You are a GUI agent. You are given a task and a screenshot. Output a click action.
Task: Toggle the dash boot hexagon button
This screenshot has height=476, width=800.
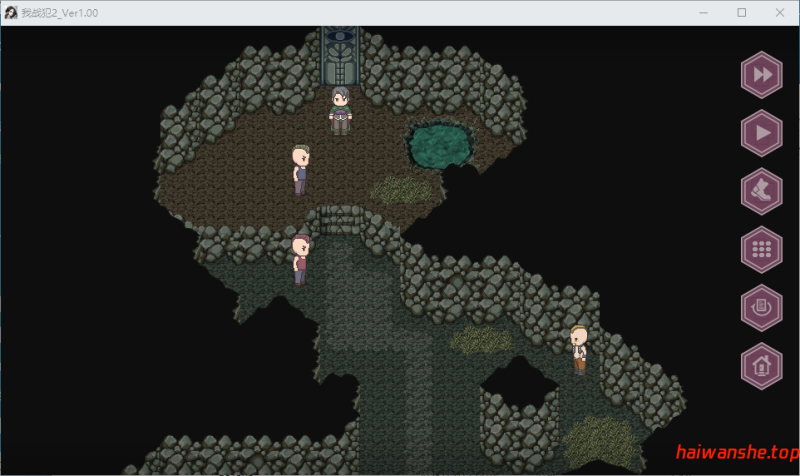761,191
